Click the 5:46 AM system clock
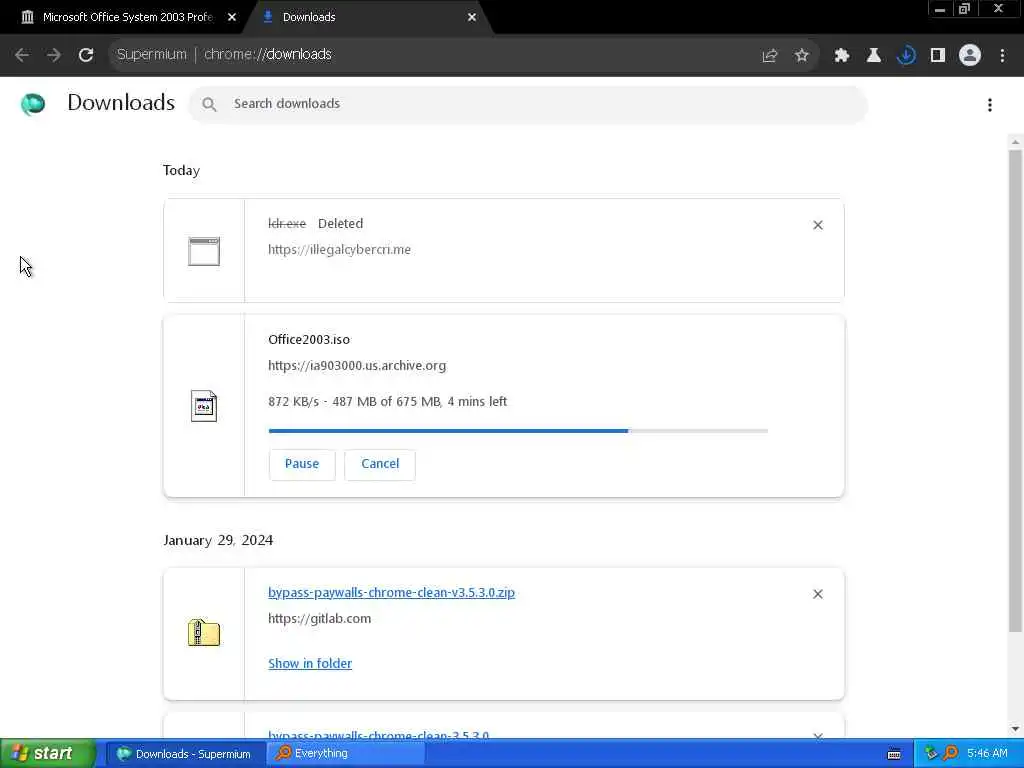This screenshot has height=768, width=1024. tap(987, 754)
